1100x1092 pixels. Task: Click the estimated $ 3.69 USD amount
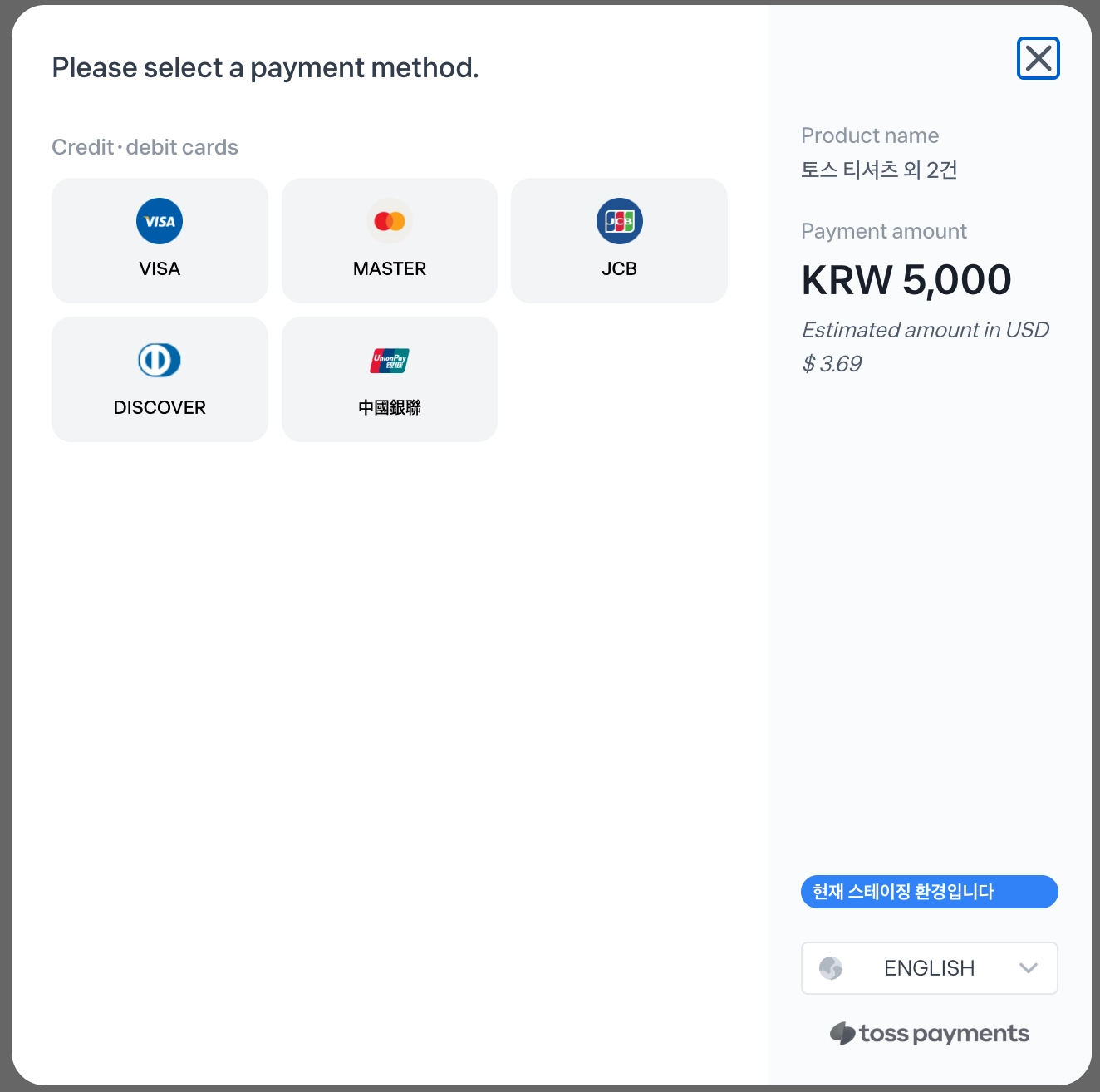coord(832,364)
